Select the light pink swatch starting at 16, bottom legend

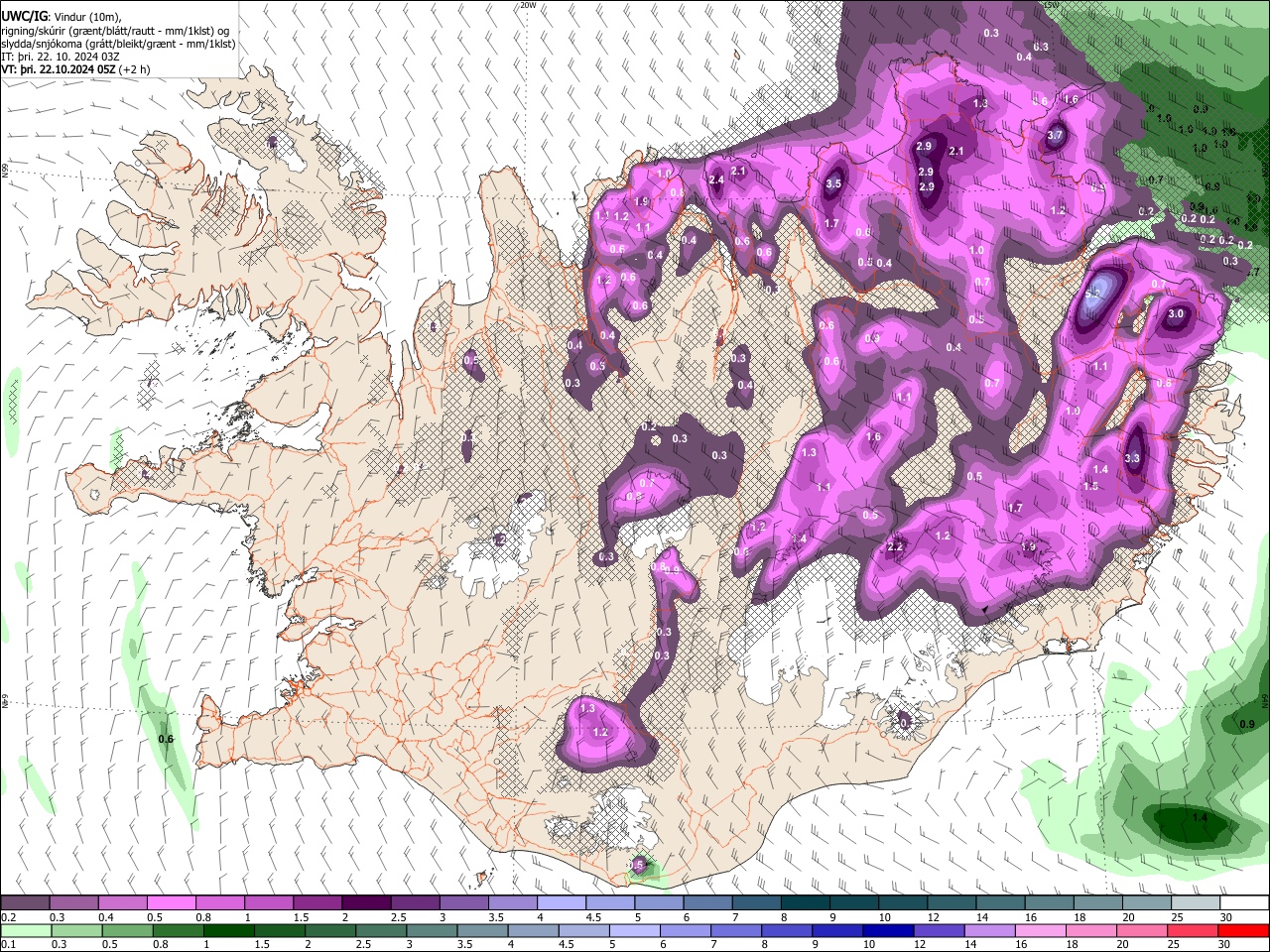click(x=1041, y=931)
